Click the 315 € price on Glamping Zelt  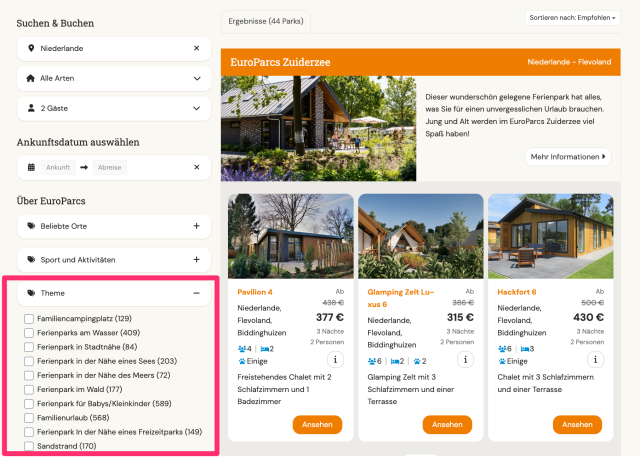(x=460, y=317)
